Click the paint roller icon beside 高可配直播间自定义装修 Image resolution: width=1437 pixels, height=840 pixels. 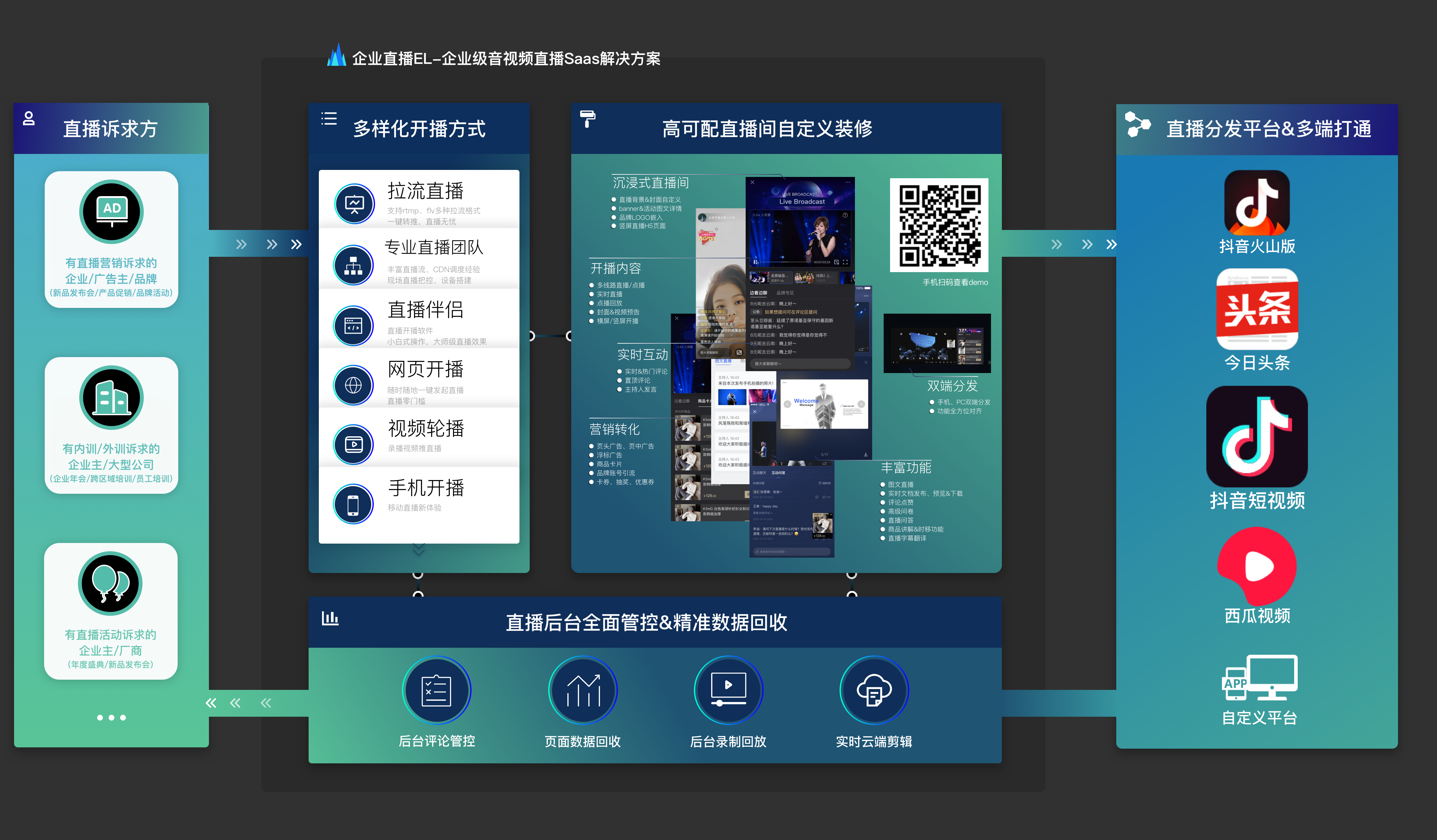click(x=587, y=119)
